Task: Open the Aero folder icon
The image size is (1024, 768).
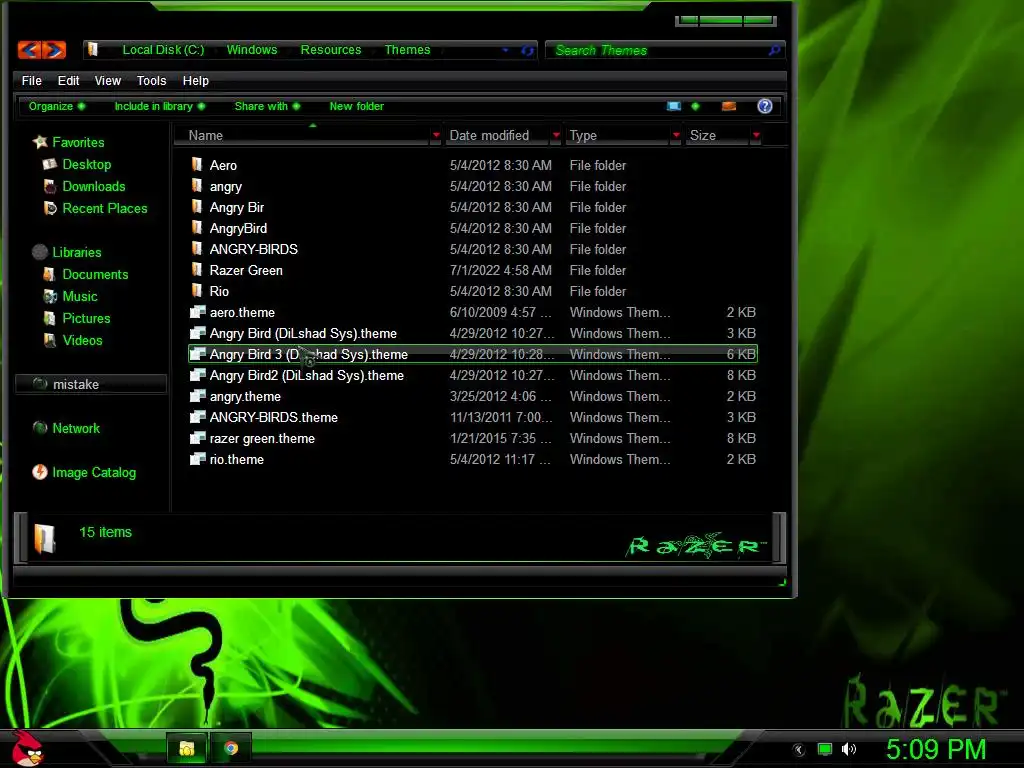Action: click(197, 165)
